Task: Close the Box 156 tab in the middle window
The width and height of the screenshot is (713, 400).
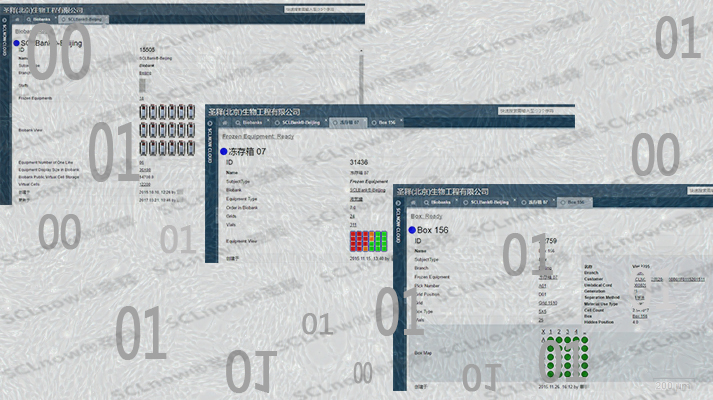Action: click(x=401, y=121)
